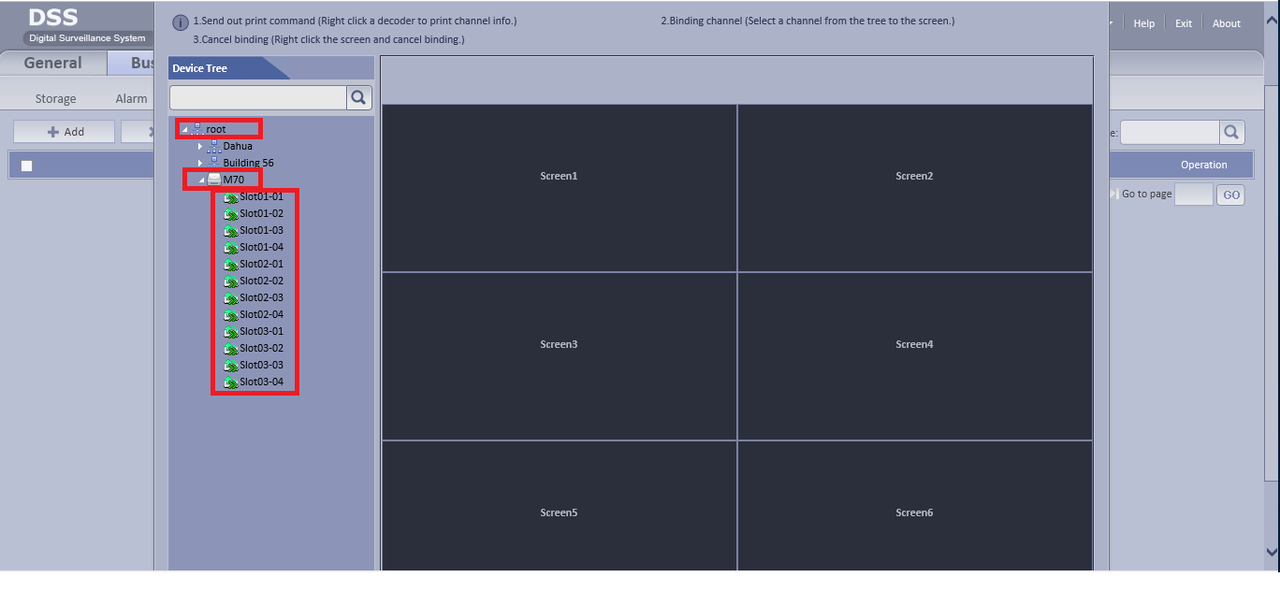Collapse the M70 decoder node
The height and width of the screenshot is (606, 1280).
[201, 180]
